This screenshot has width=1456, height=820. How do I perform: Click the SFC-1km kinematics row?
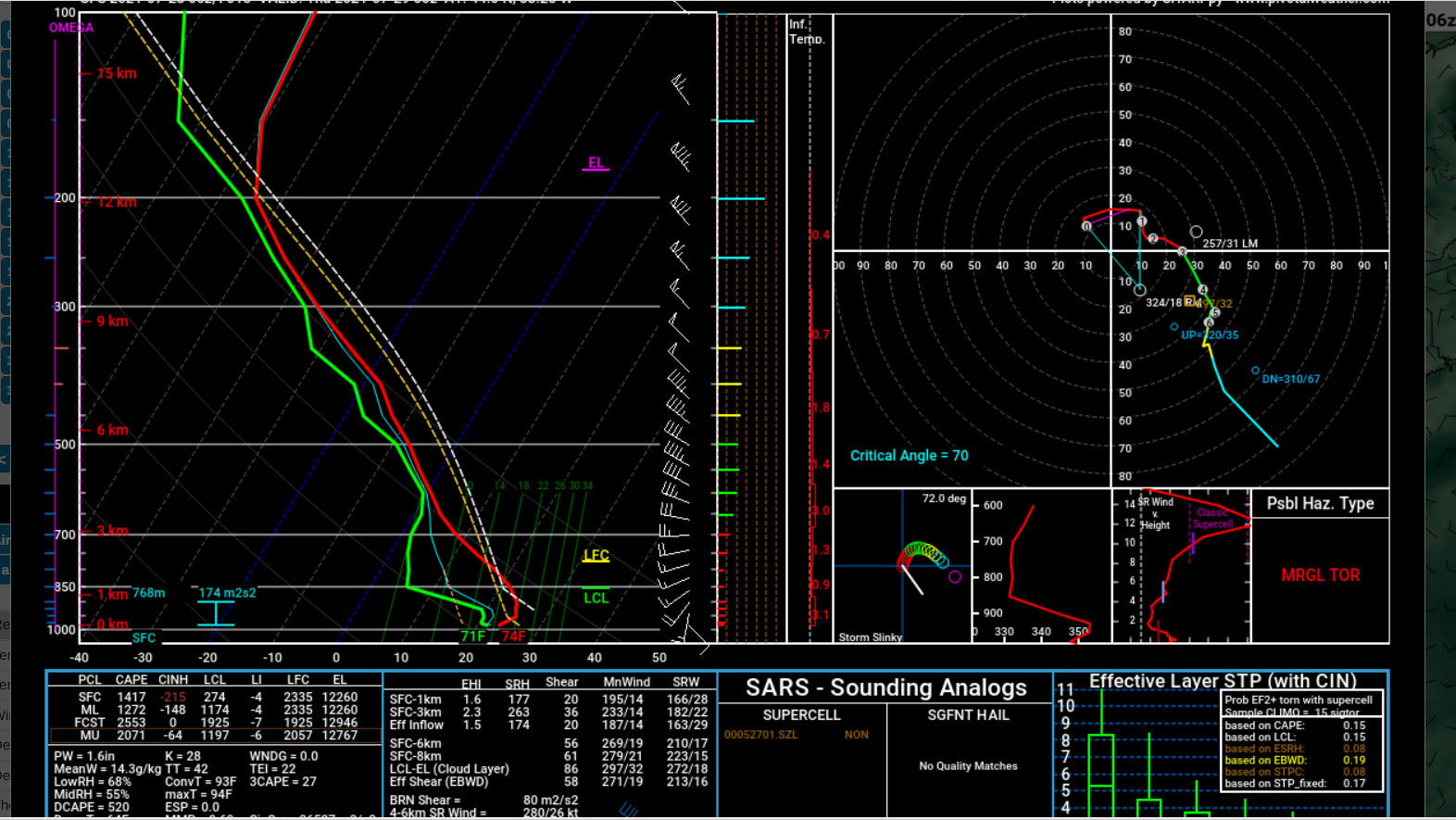[548, 700]
